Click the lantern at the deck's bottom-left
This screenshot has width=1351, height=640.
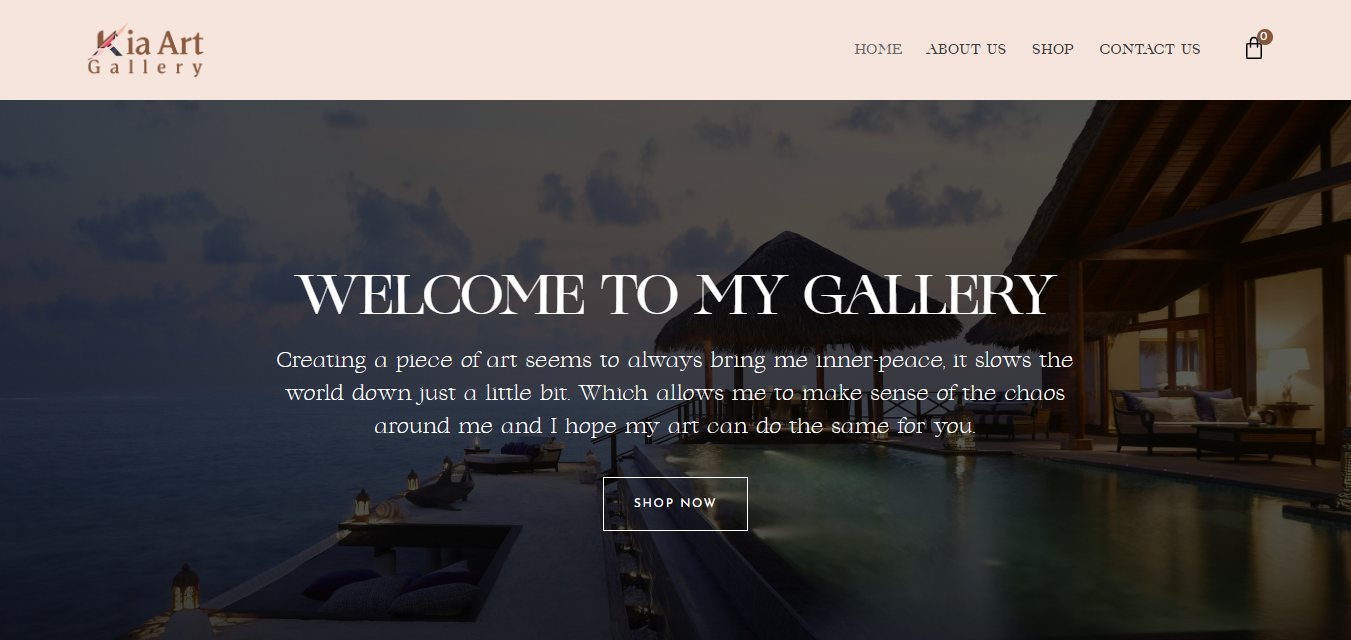pyautogui.click(x=185, y=588)
